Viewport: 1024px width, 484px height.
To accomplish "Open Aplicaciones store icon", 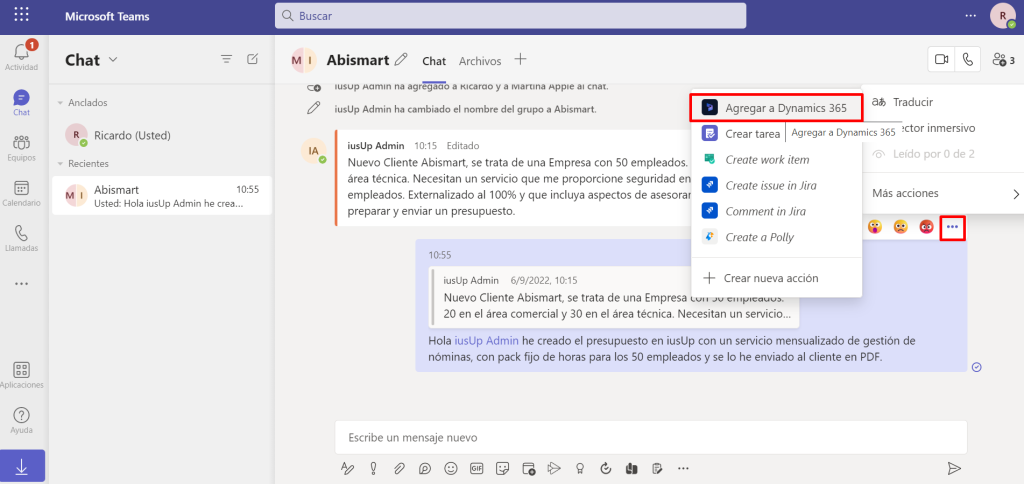I will pyautogui.click(x=22, y=375).
